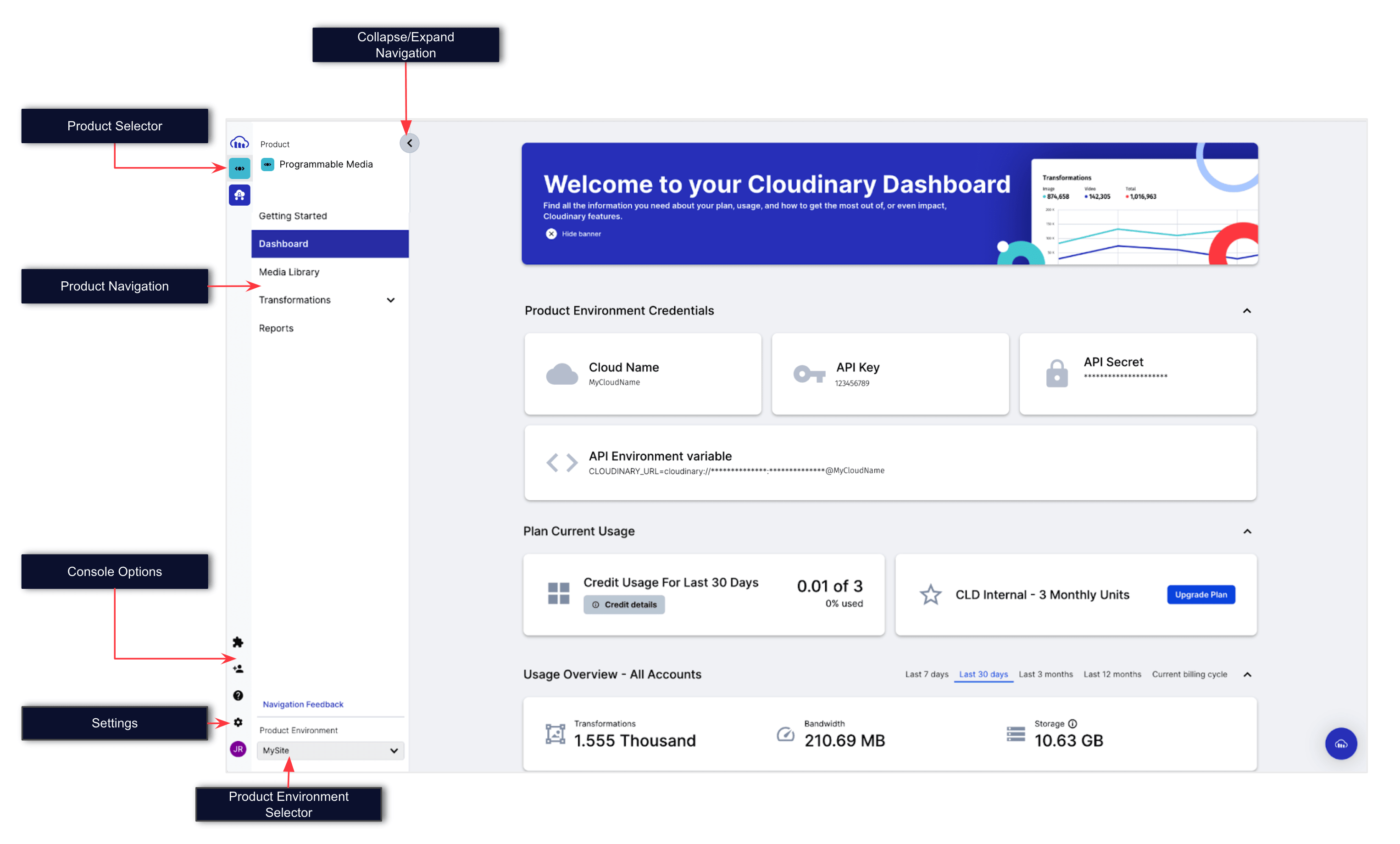Click the MyCloudName value text
The width and height of the screenshot is (1400, 844).
click(x=614, y=382)
